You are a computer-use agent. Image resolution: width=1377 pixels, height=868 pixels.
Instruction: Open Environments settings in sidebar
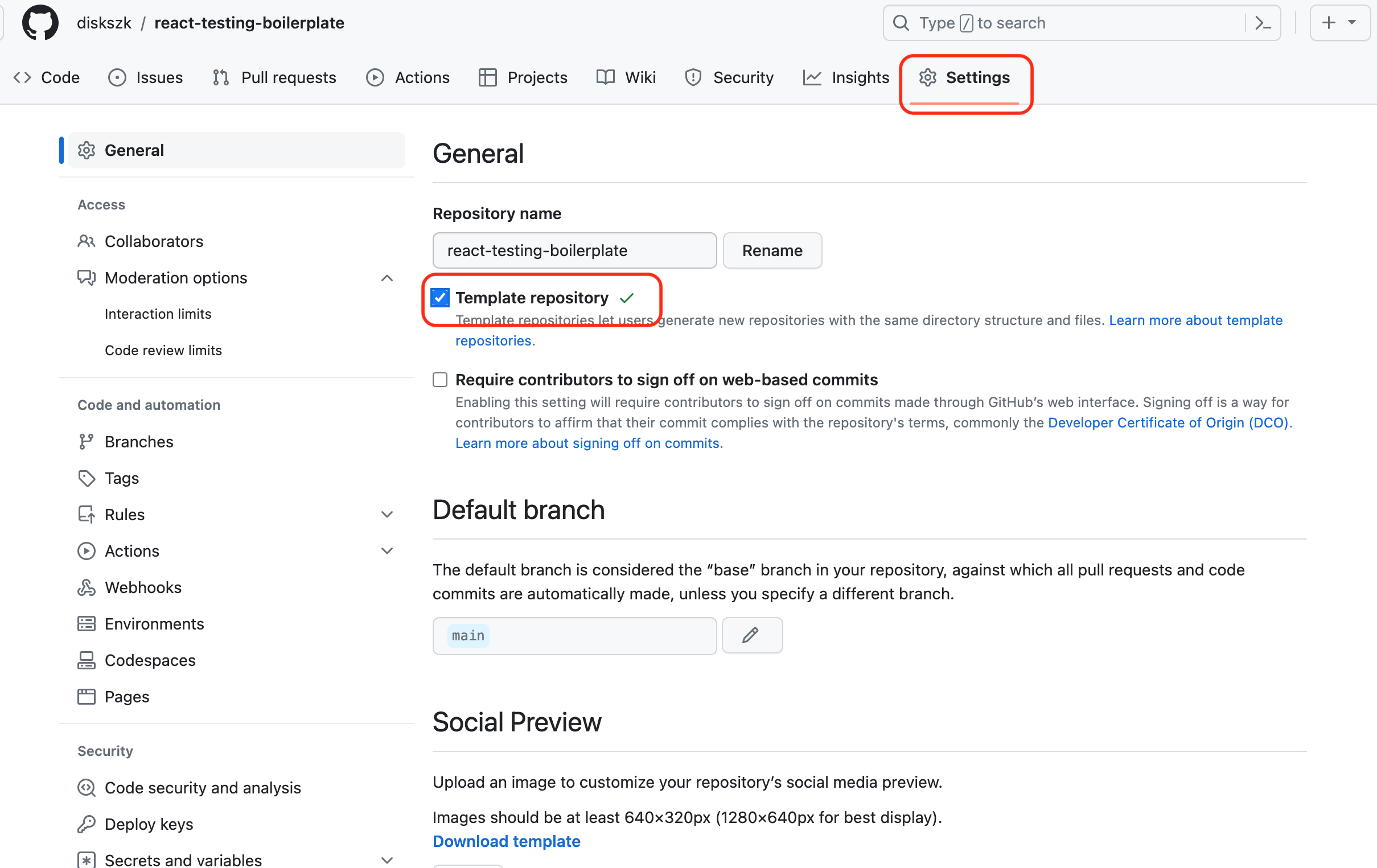click(154, 624)
